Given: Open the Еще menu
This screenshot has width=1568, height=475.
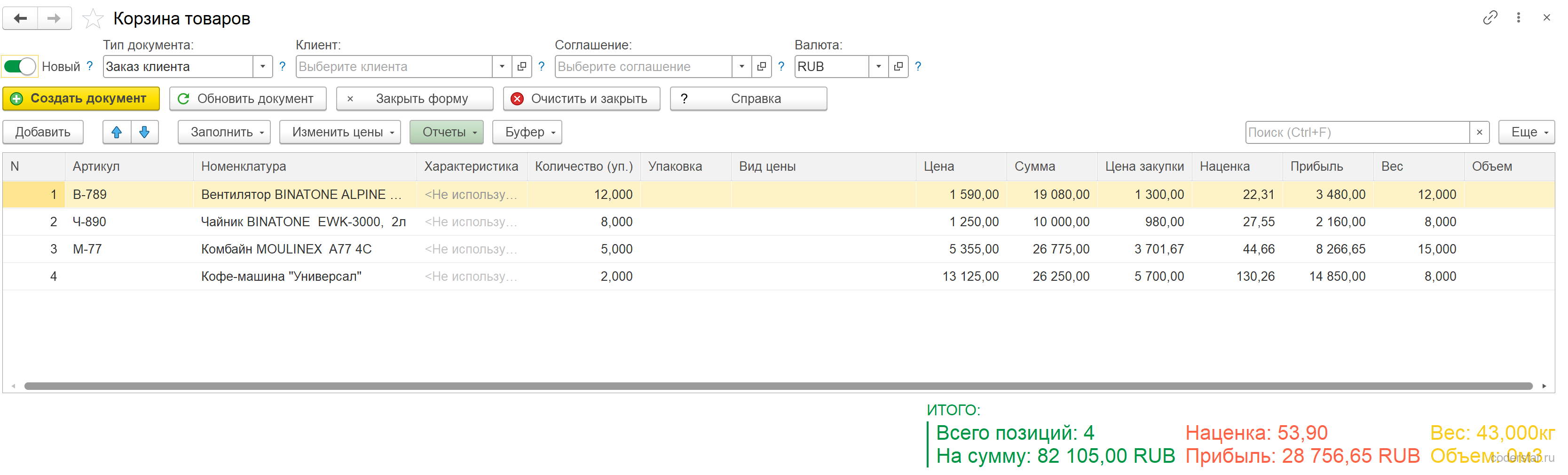Looking at the screenshot, I should pyautogui.click(x=1527, y=132).
